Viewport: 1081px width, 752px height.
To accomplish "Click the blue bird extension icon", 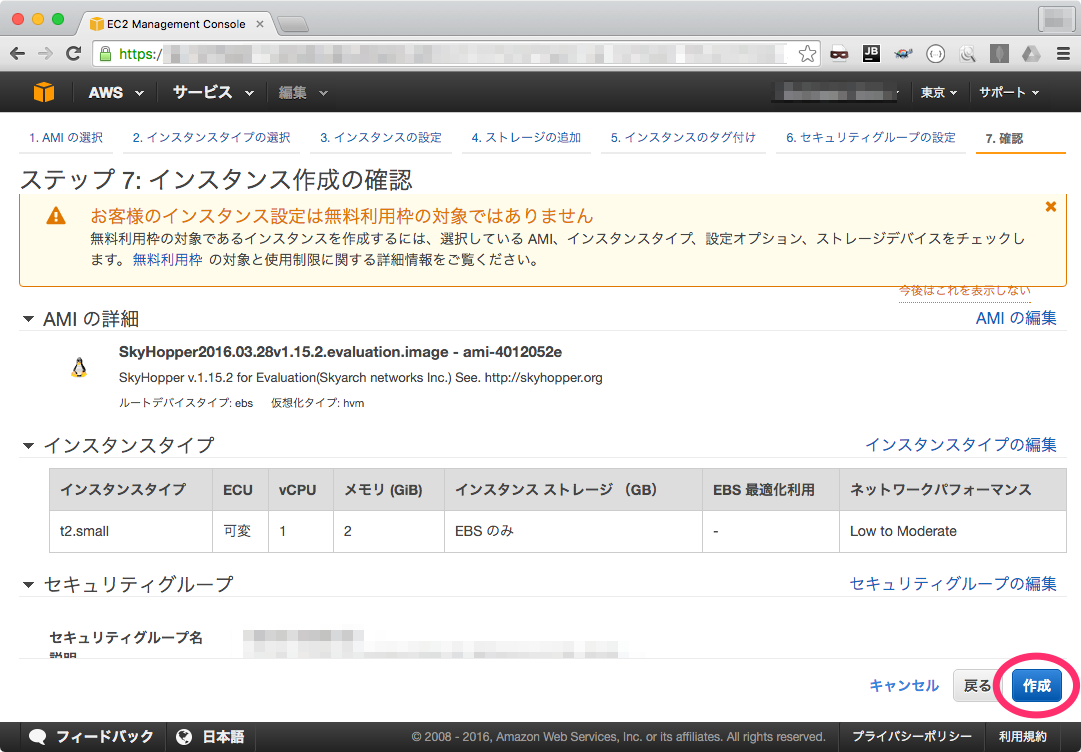I will [x=903, y=54].
